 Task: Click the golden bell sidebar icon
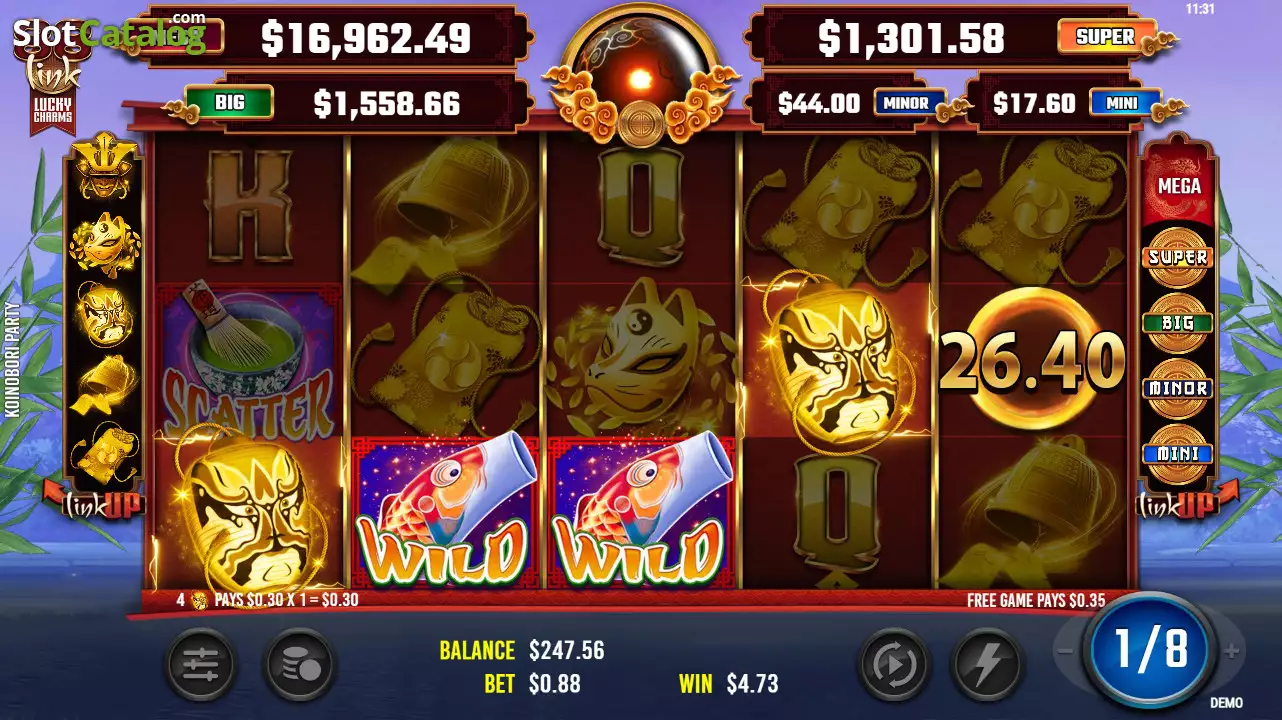[104, 384]
